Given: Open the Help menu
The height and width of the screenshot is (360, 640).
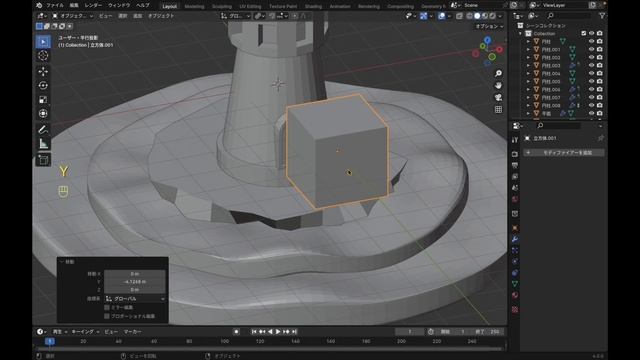Looking at the screenshot, I should tap(142, 5).
